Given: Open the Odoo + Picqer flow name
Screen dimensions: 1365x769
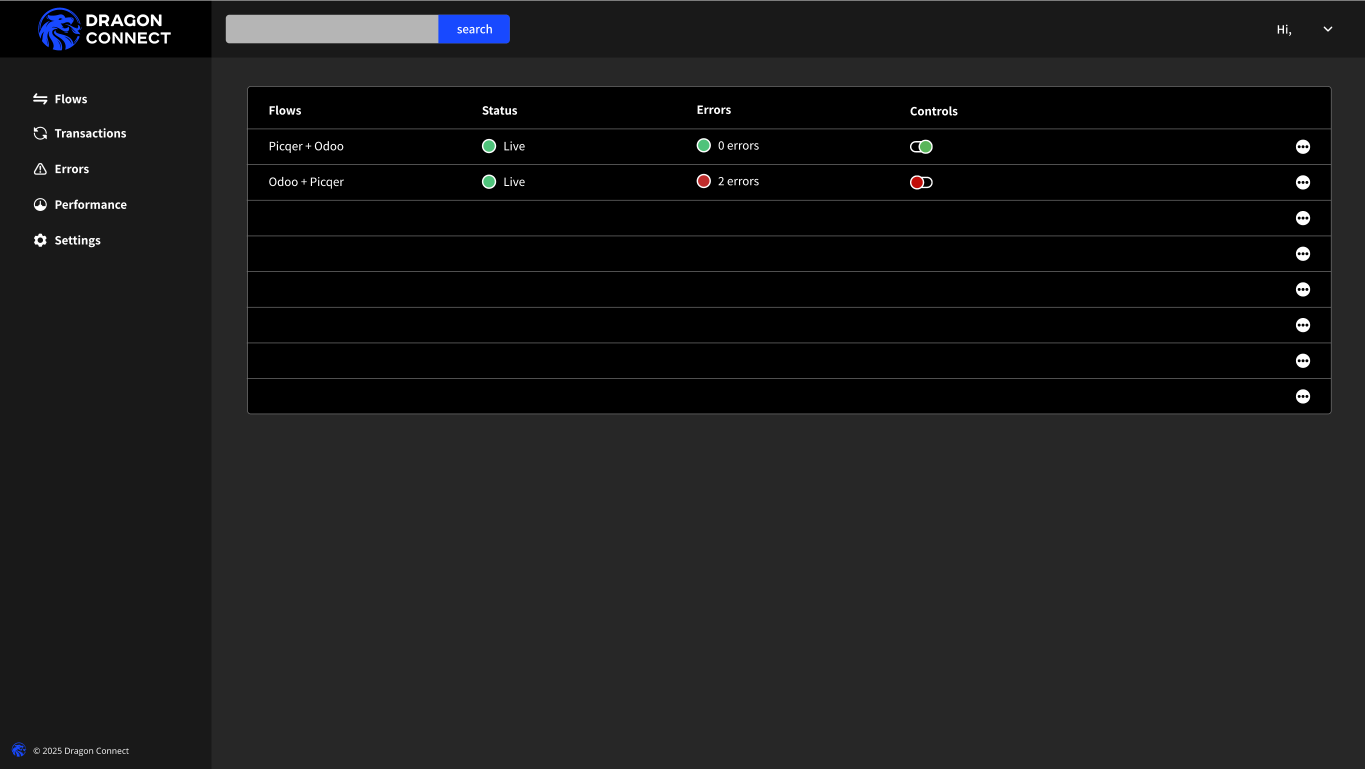Looking at the screenshot, I should pyautogui.click(x=306, y=182).
